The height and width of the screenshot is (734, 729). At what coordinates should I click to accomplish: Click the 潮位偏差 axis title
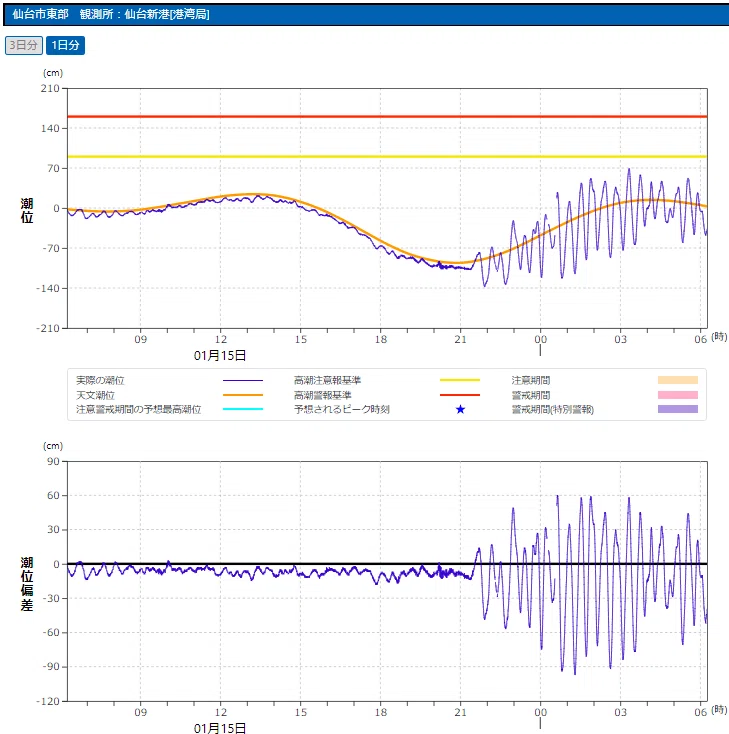click(27, 584)
